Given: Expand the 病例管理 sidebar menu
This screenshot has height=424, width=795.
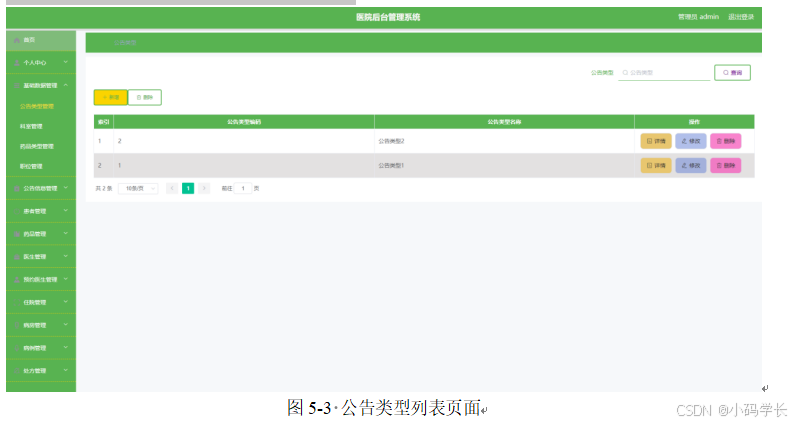Looking at the screenshot, I should point(41,348).
